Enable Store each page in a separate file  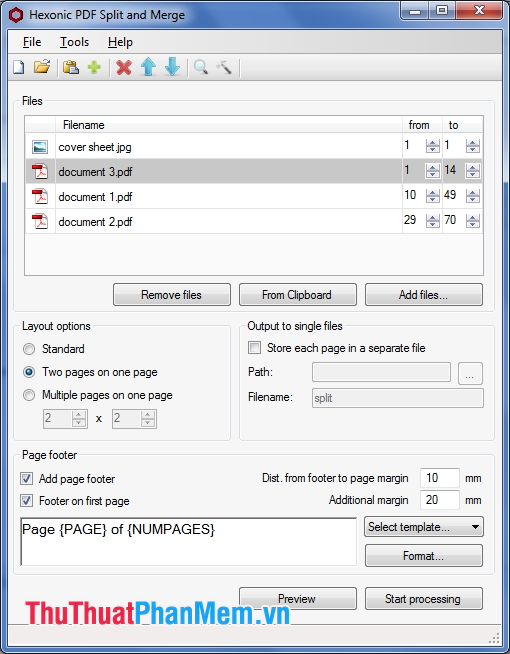tap(254, 347)
